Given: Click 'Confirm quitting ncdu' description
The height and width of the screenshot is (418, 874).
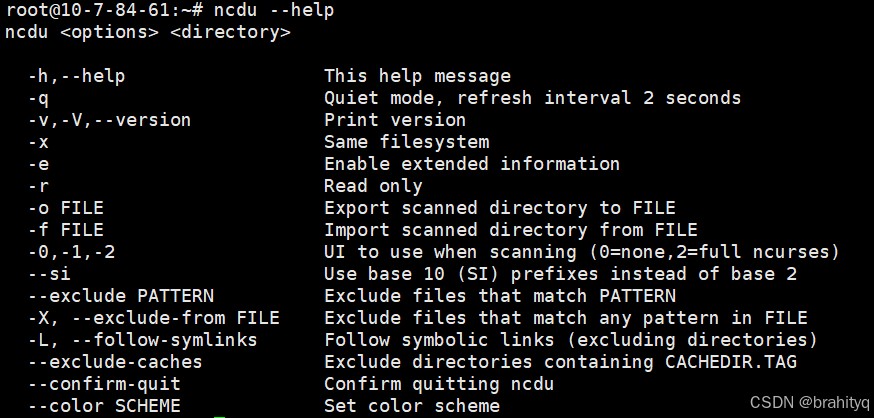Looking at the screenshot, I should (x=439, y=384).
